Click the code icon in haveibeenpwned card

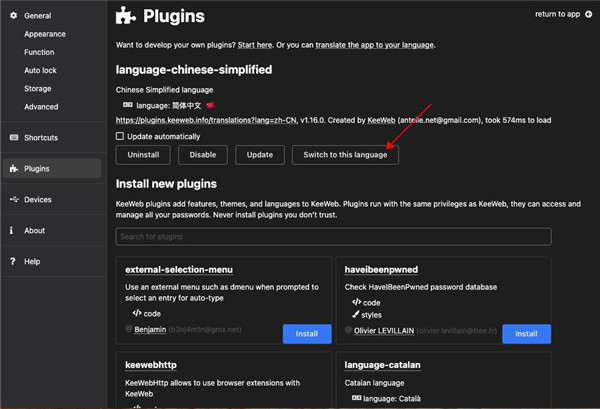click(356, 302)
